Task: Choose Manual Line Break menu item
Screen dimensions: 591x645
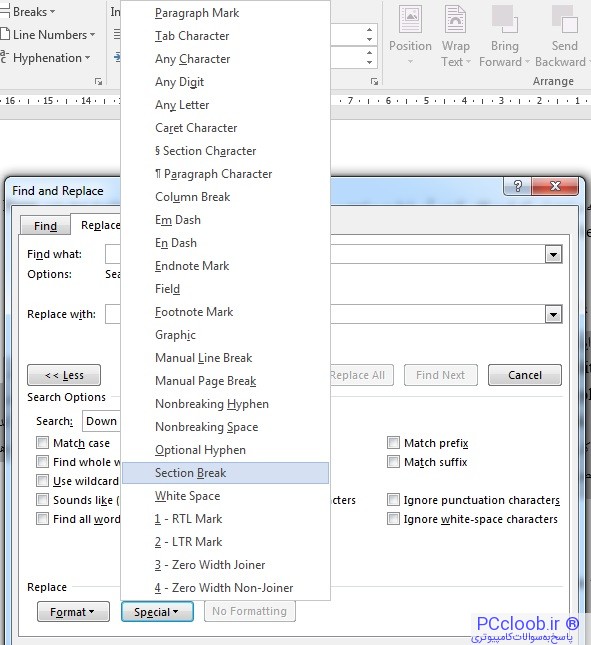Action: [225, 358]
